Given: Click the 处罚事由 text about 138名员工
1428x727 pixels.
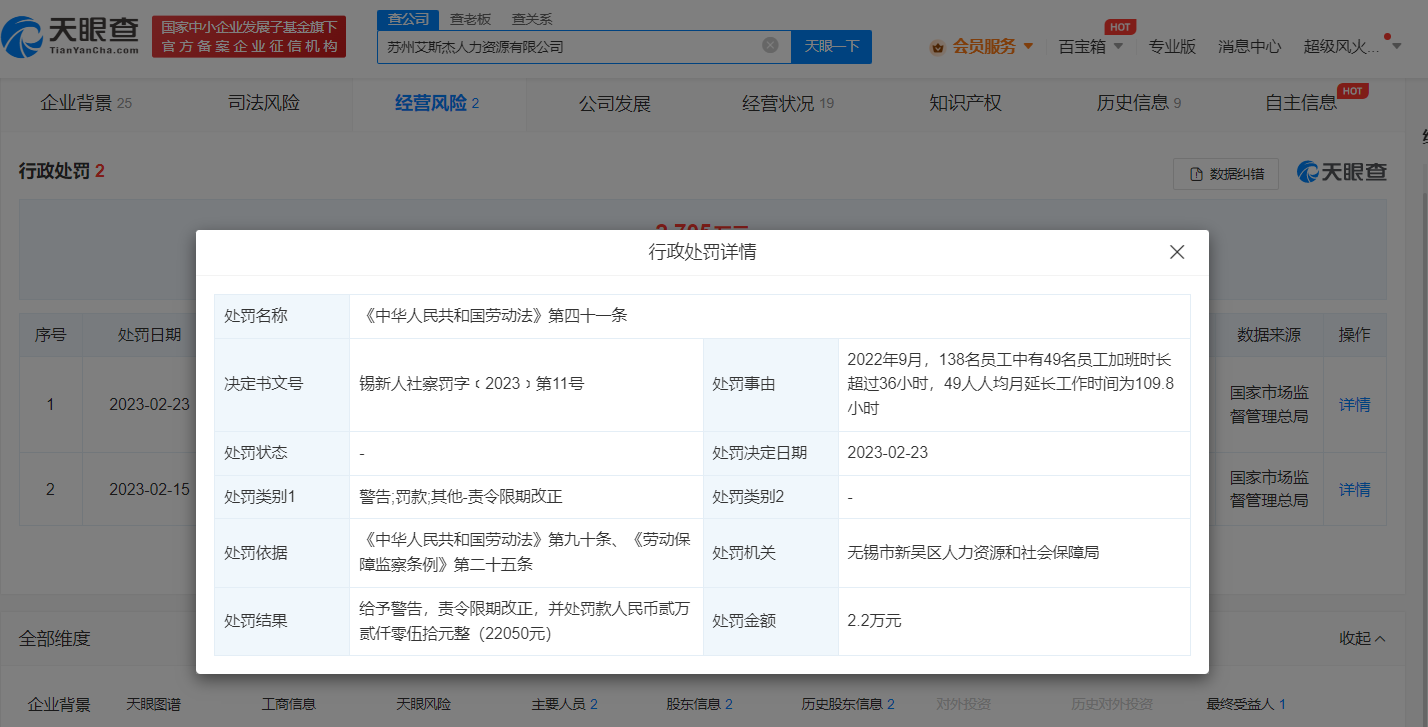Looking at the screenshot, I should coord(1012,384).
